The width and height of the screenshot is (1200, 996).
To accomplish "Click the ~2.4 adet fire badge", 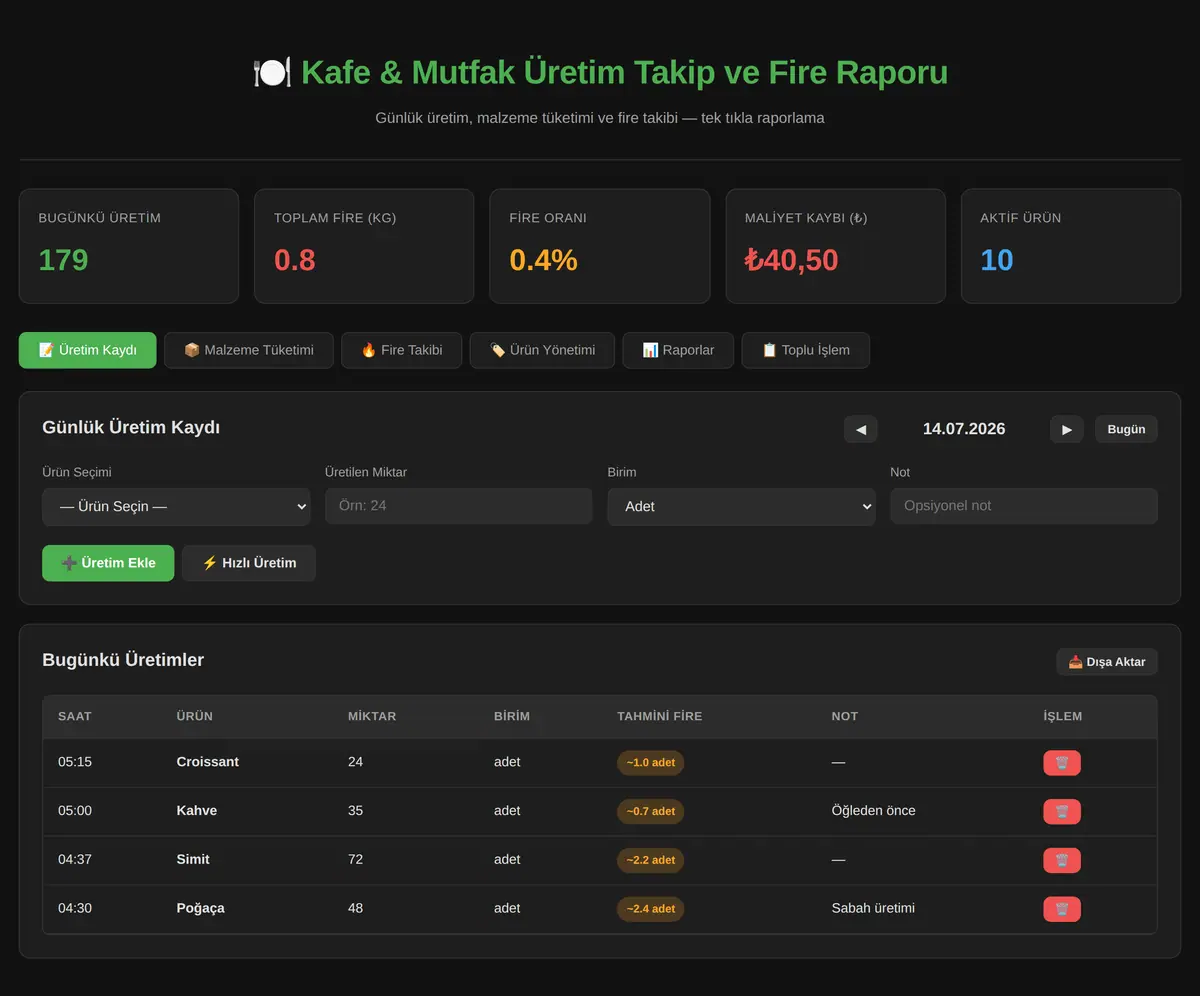I will pos(651,909).
